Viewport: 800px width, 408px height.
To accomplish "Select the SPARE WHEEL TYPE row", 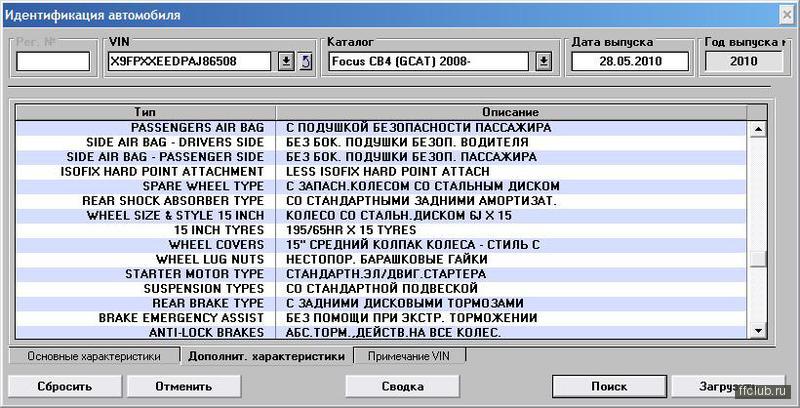I will click(380, 186).
